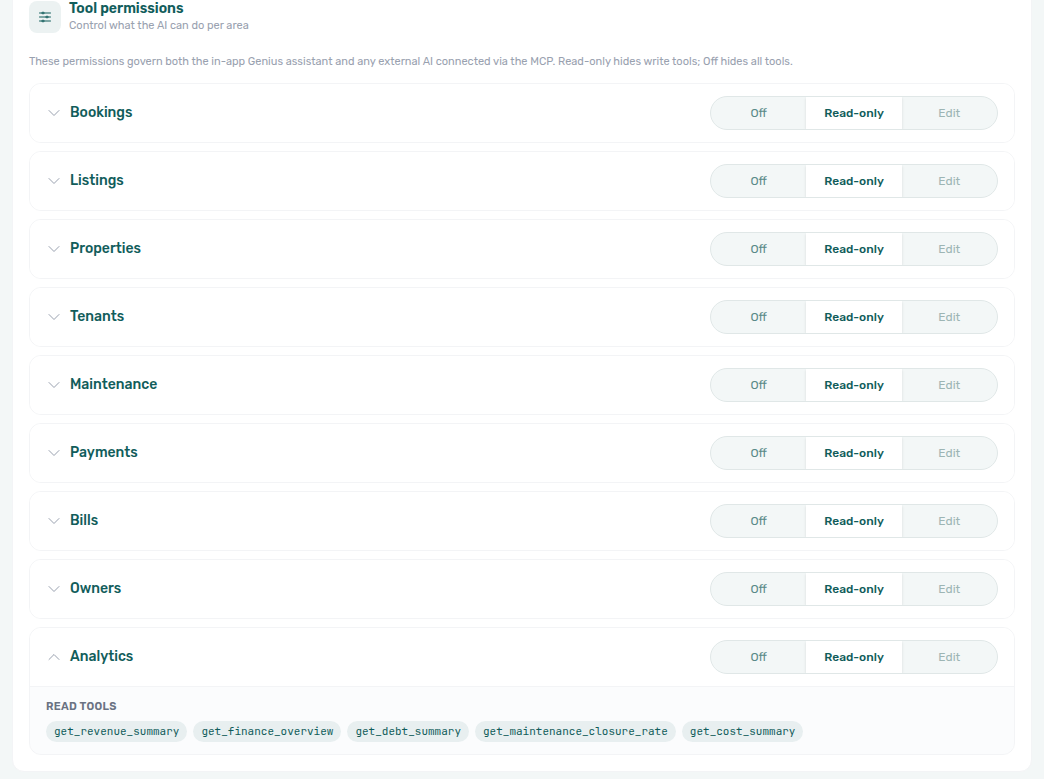Turn Bills permission Off

pyautogui.click(x=758, y=521)
